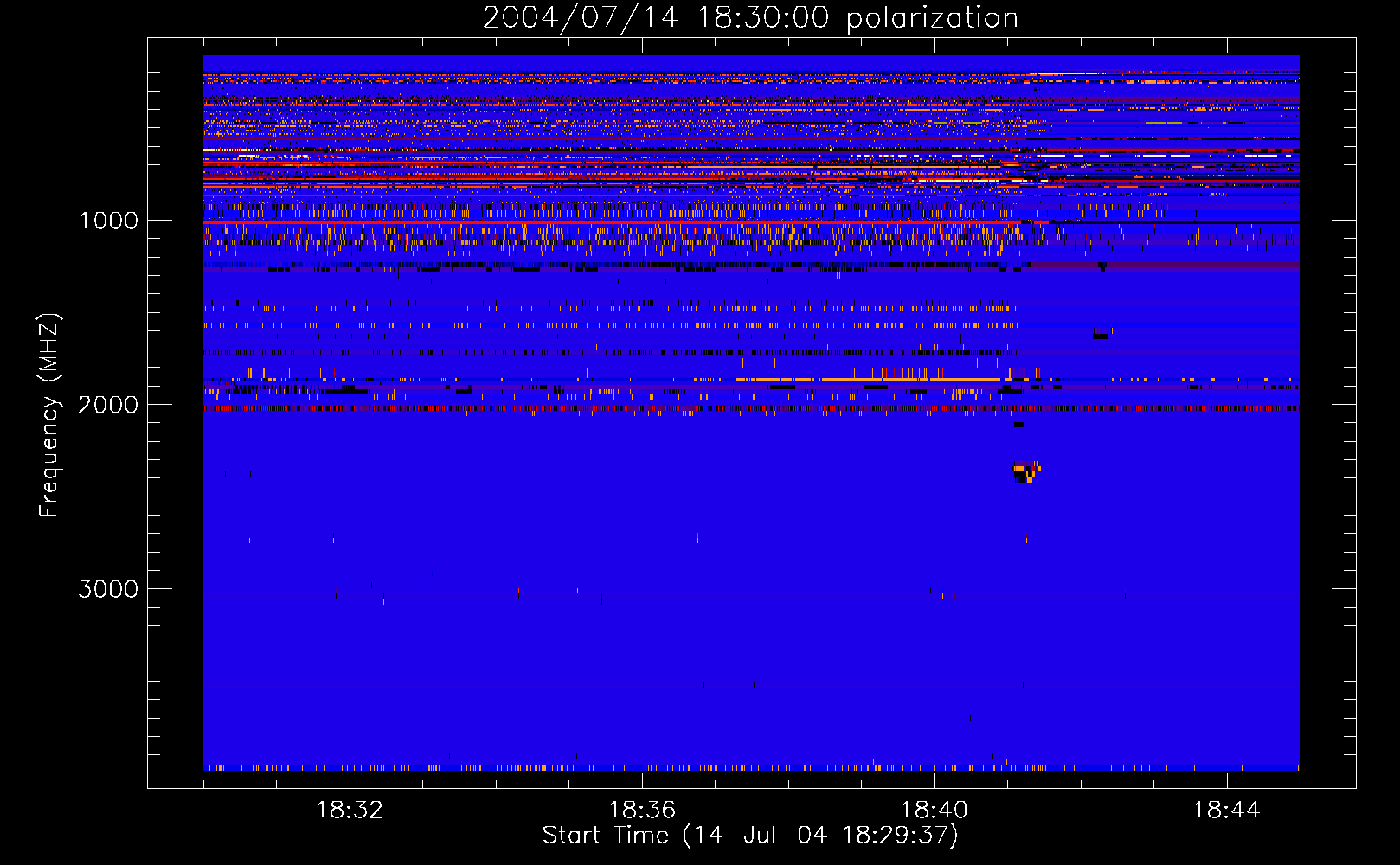Click the 18:32 time tick label
The height and width of the screenshot is (865, 1400).
coord(350,811)
